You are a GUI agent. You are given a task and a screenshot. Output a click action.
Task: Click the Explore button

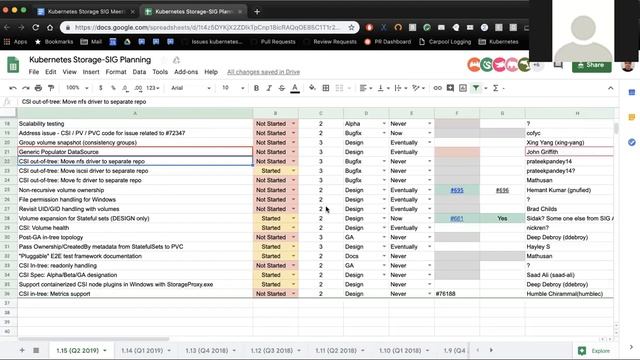[x=595, y=350]
